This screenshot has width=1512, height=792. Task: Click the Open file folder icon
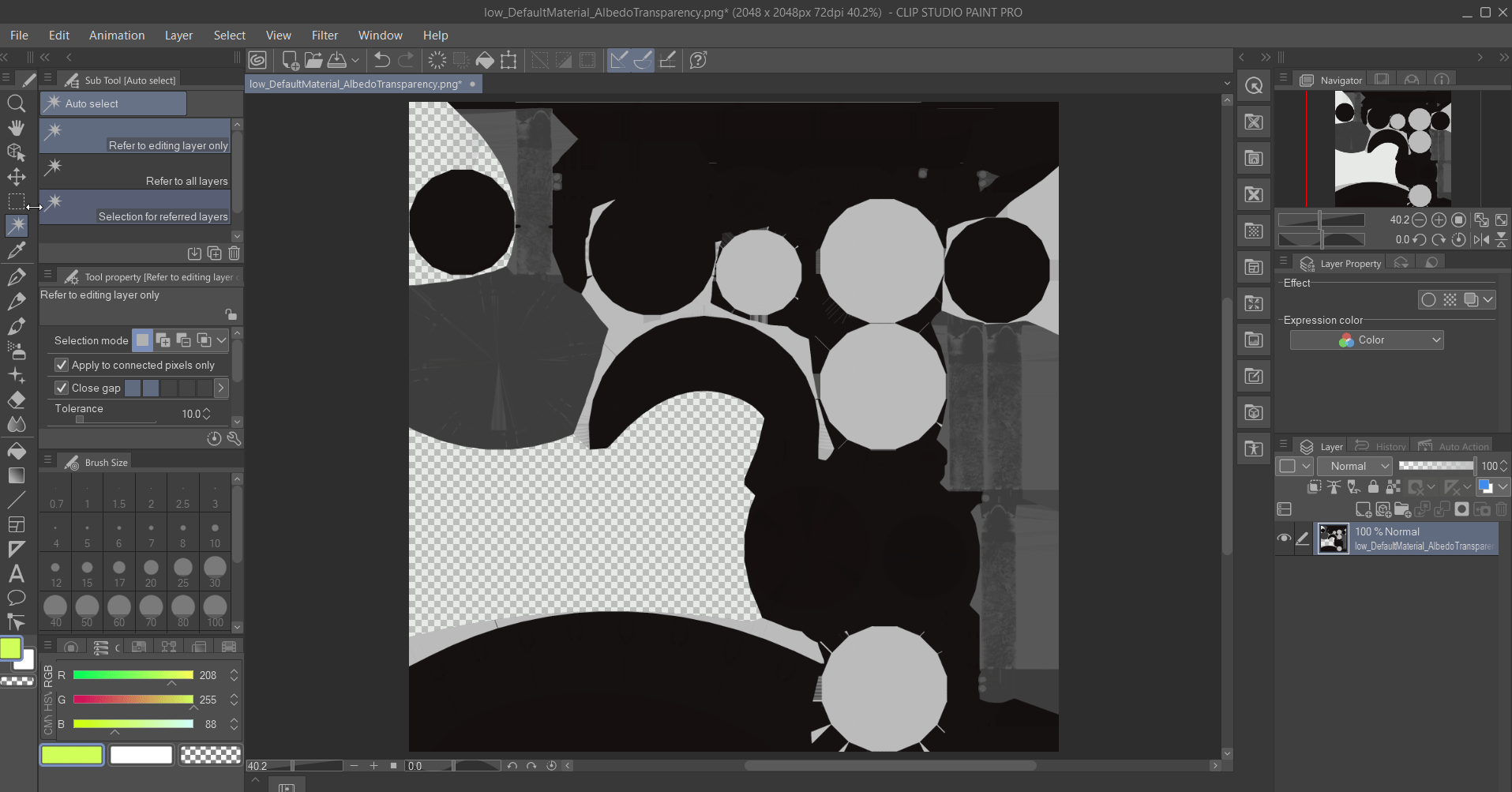pos(313,60)
